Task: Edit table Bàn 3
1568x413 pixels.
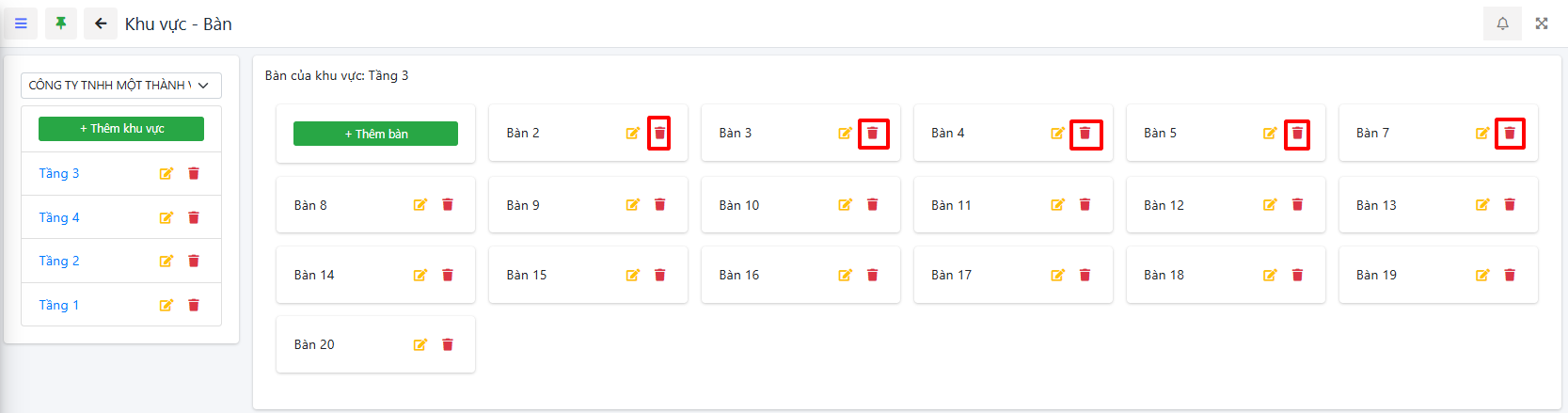Action: (845, 133)
